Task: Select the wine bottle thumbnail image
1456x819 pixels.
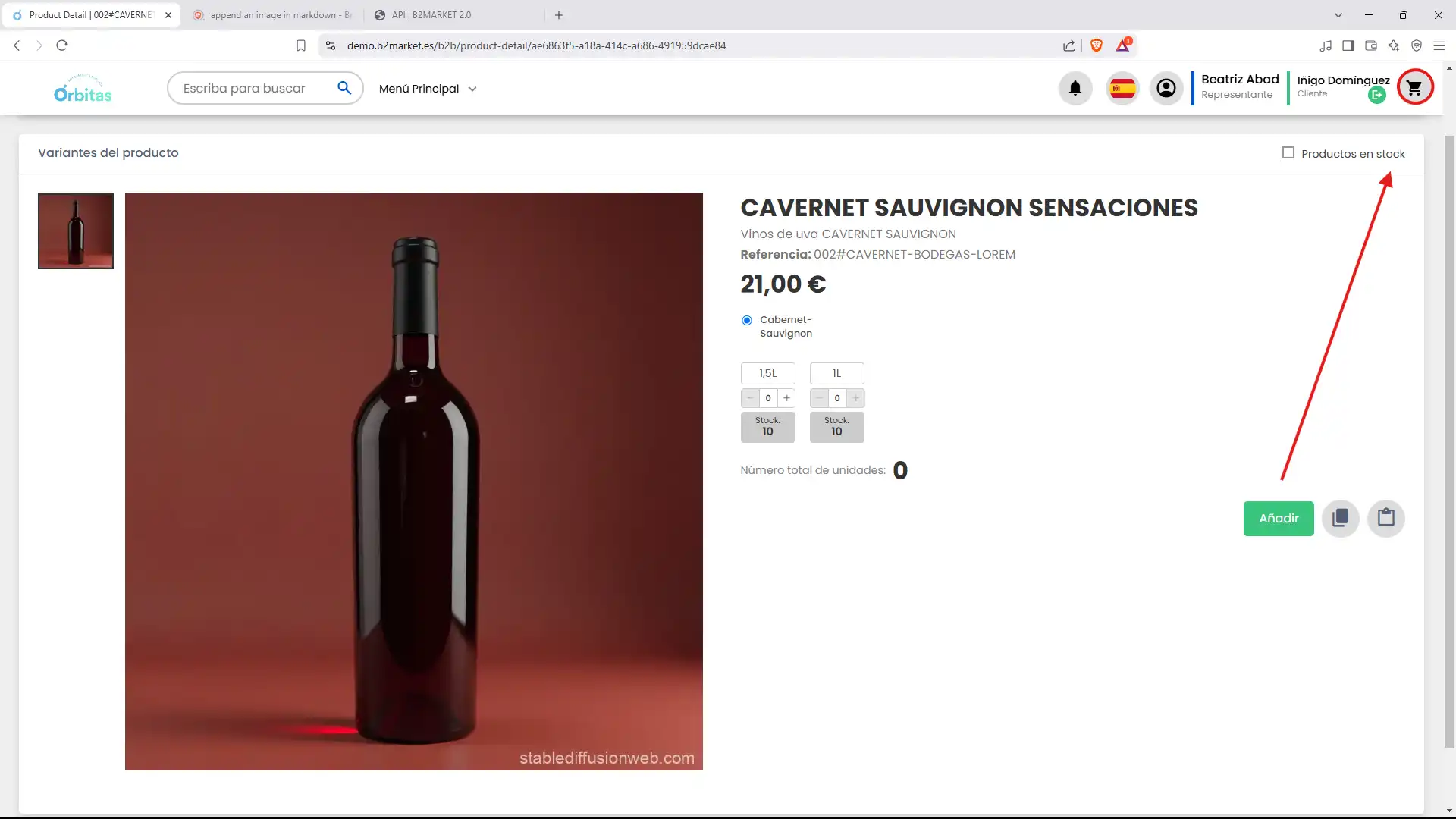Action: coord(76,231)
